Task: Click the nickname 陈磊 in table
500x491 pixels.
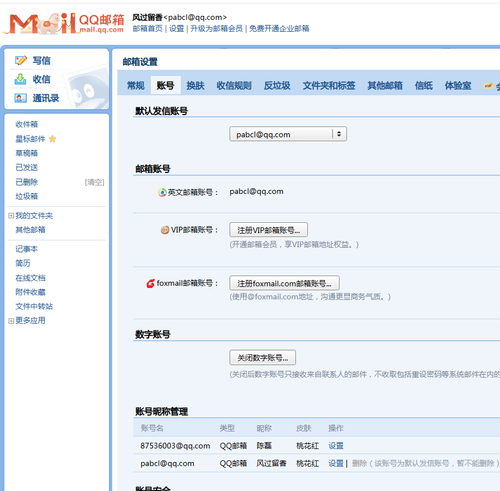Action: [264, 446]
